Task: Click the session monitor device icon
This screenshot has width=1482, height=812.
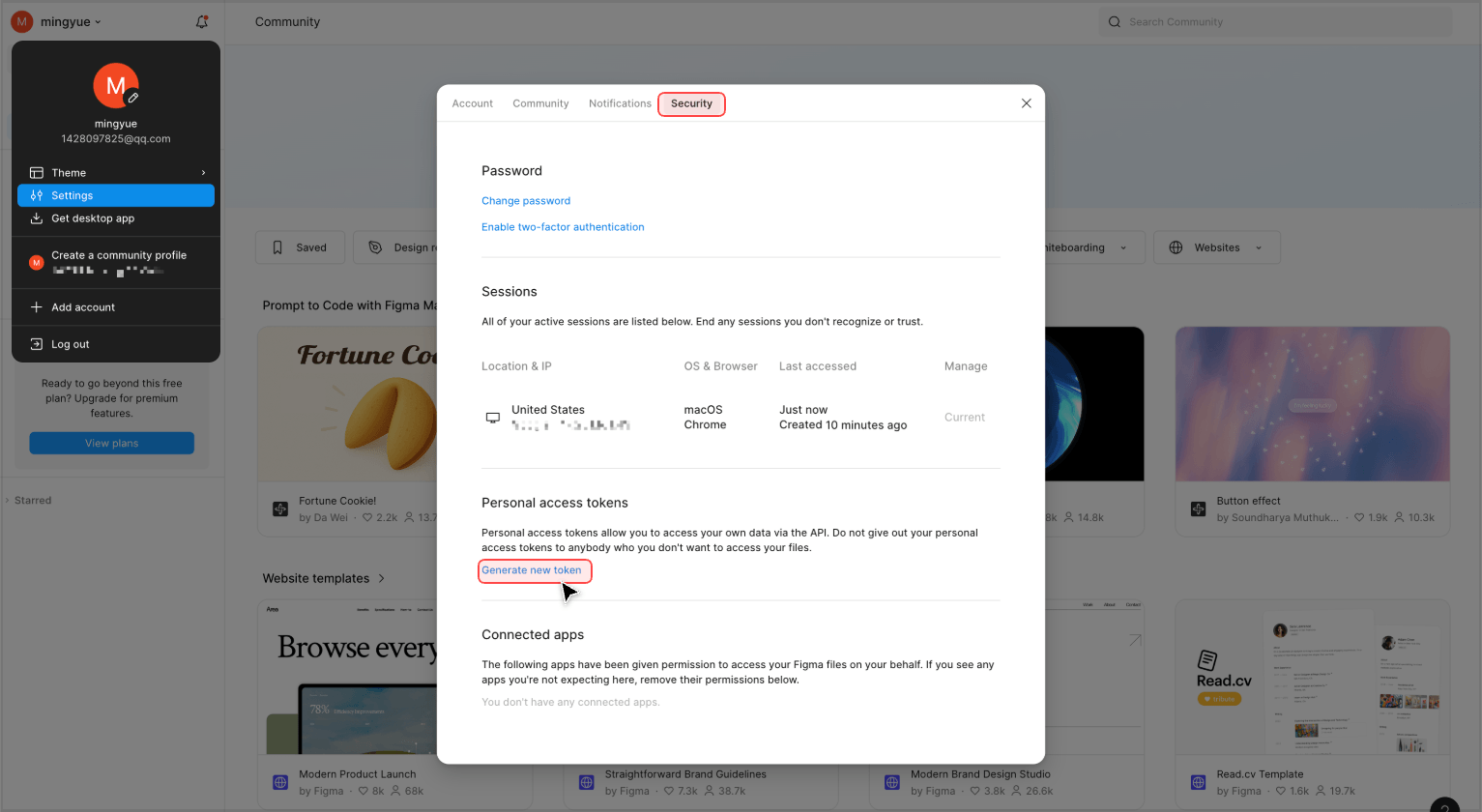Action: pos(492,418)
